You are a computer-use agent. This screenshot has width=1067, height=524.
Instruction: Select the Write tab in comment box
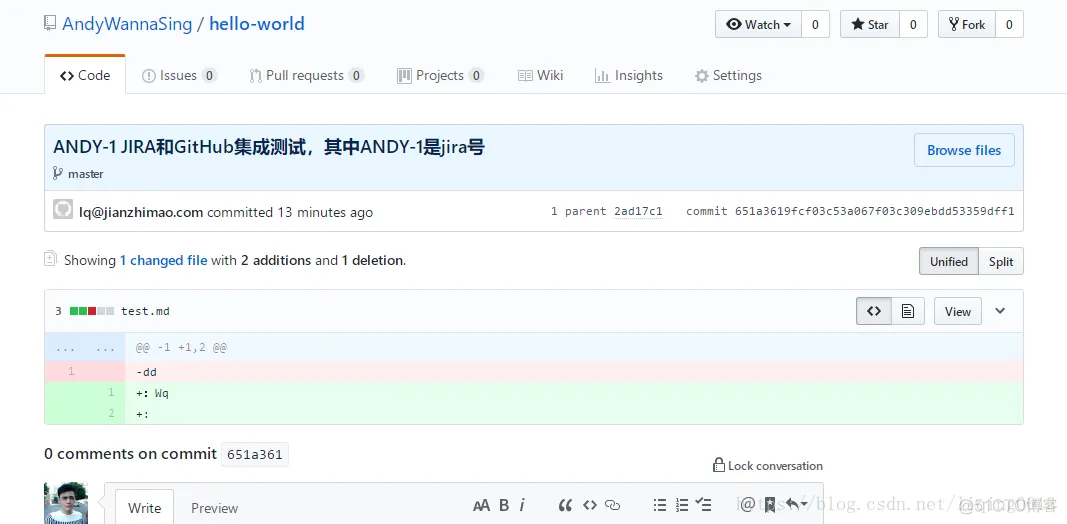[x=144, y=508]
